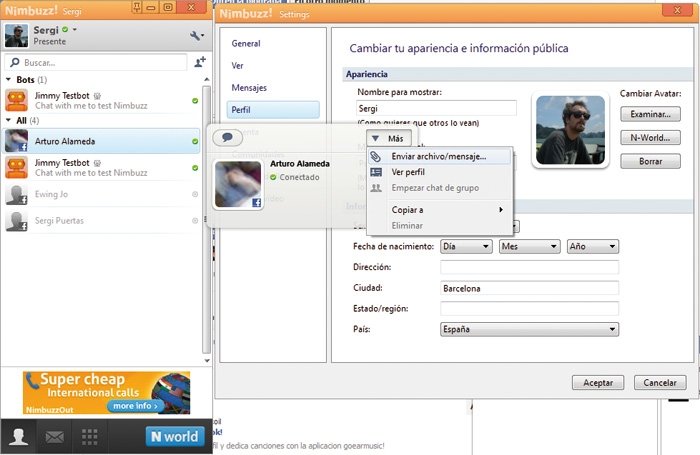Click the Ciudad field with Barcelona
Viewport: 700px width, 455px height.
tap(529, 288)
